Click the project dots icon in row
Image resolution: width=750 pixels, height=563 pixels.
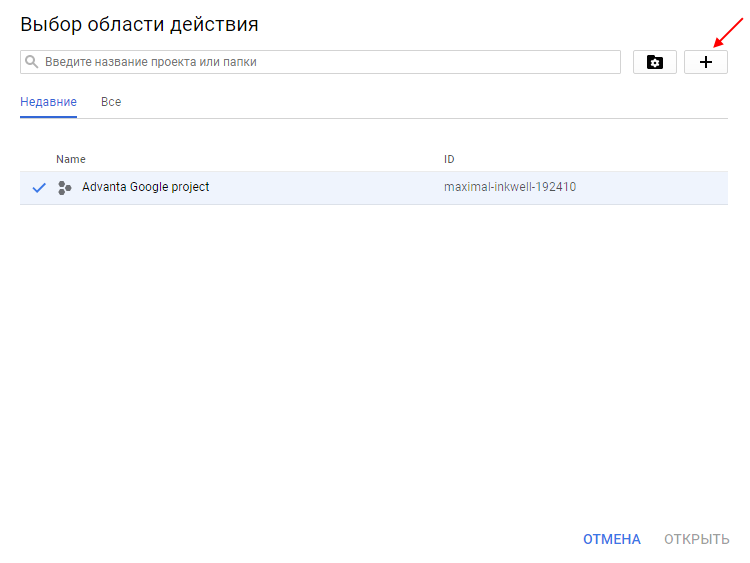[x=65, y=187]
